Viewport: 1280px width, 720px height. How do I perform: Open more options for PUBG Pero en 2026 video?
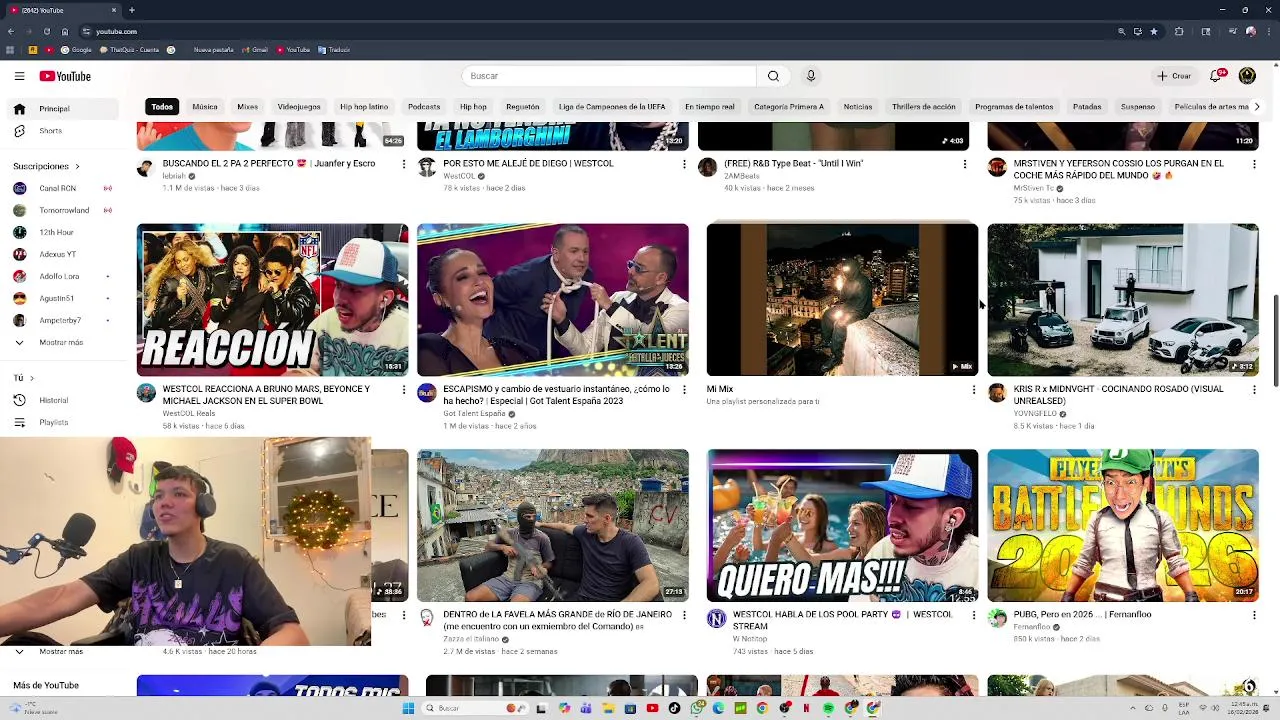point(1254,616)
